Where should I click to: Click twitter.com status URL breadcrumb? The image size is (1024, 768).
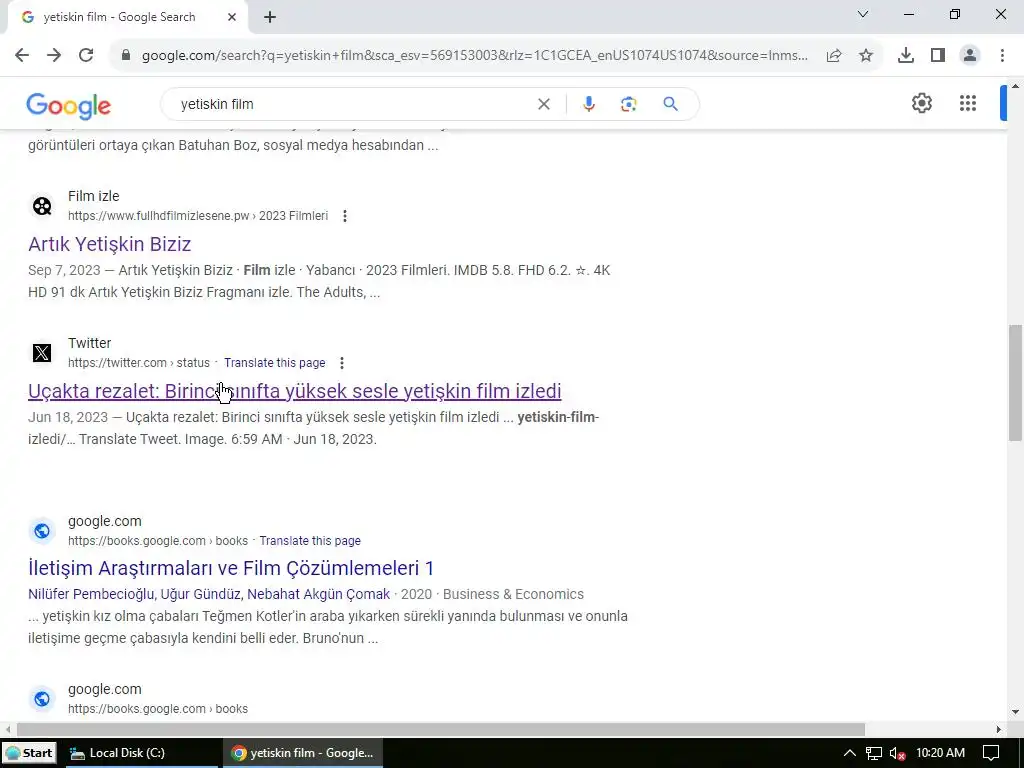[x=139, y=363]
